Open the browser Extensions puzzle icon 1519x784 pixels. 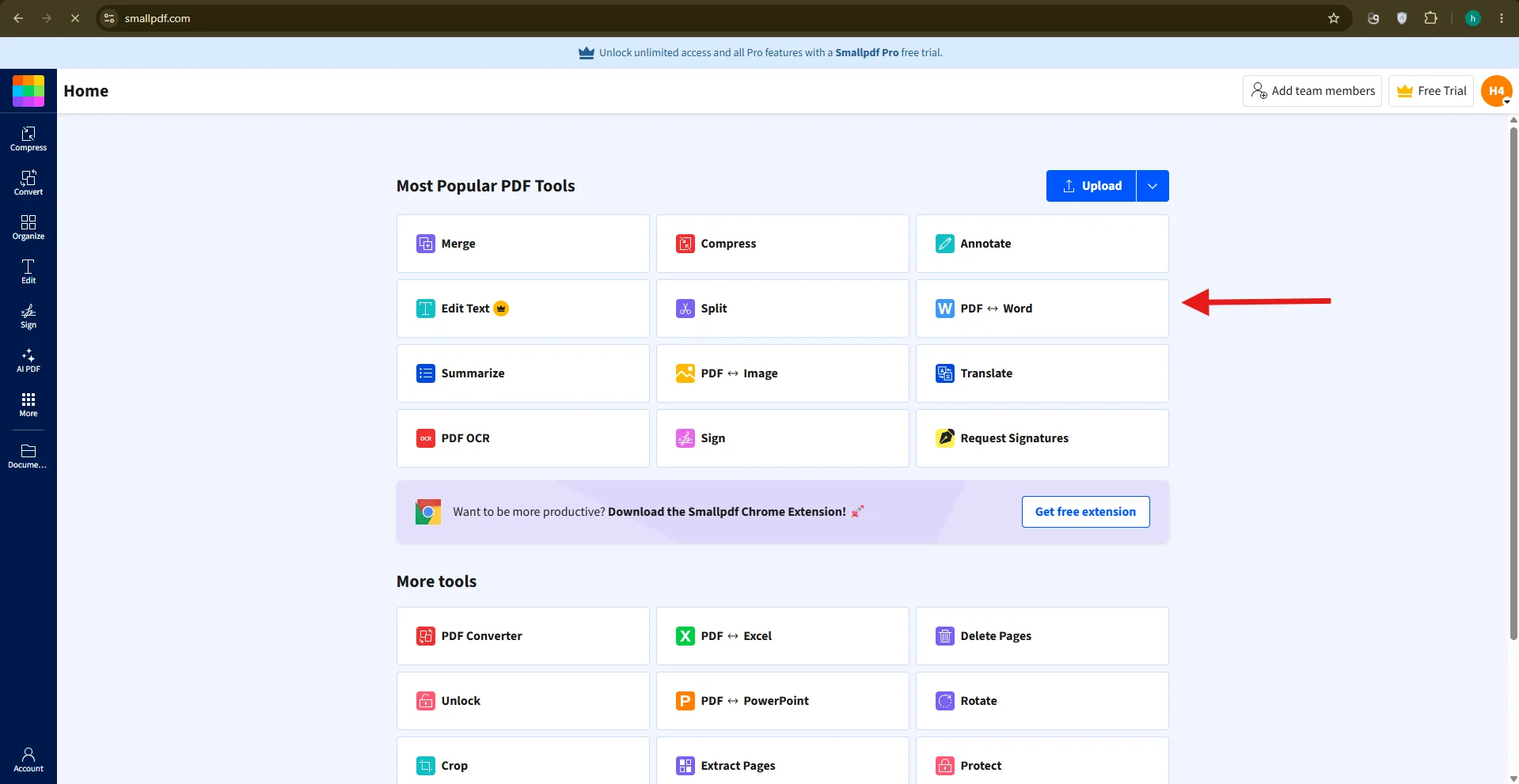(1430, 18)
